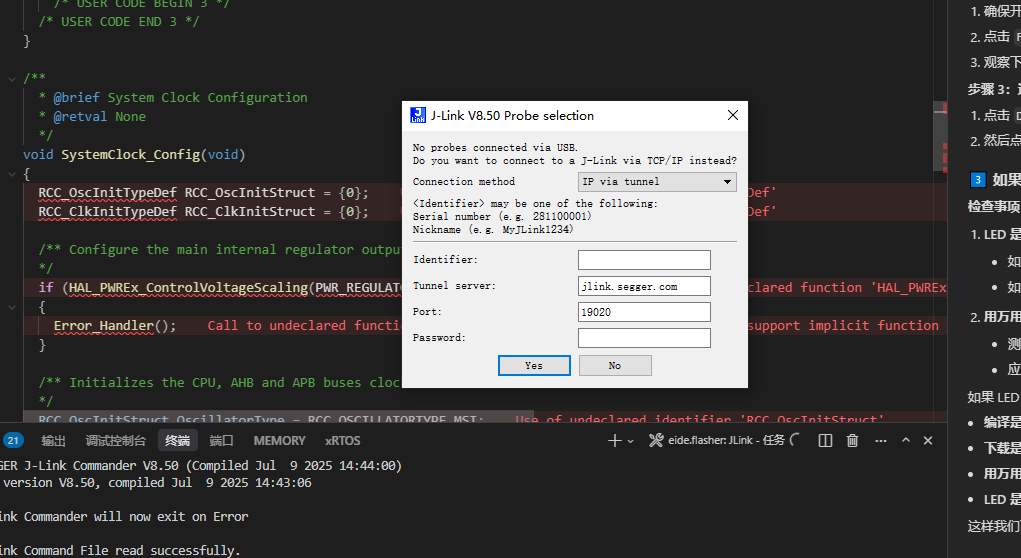Click the problems count badge 21
The image size is (1021, 558).
(x=14, y=440)
